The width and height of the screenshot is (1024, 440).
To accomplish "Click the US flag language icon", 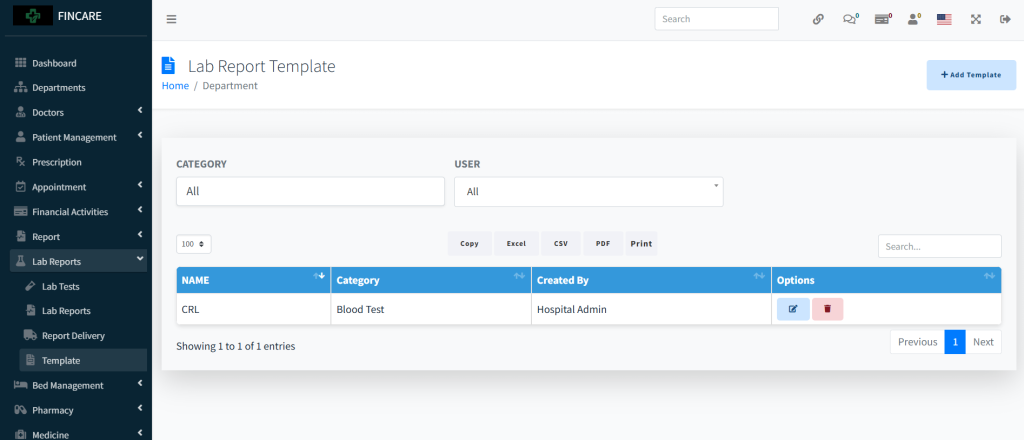I will [x=944, y=19].
